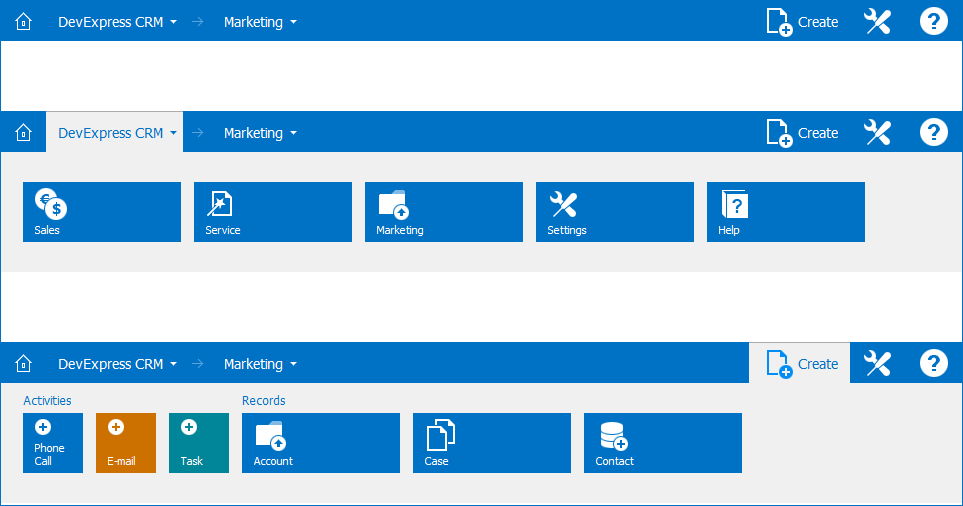This screenshot has width=963, height=506.
Task: Create a new Phone Call activity
Action: tap(53, 443)
